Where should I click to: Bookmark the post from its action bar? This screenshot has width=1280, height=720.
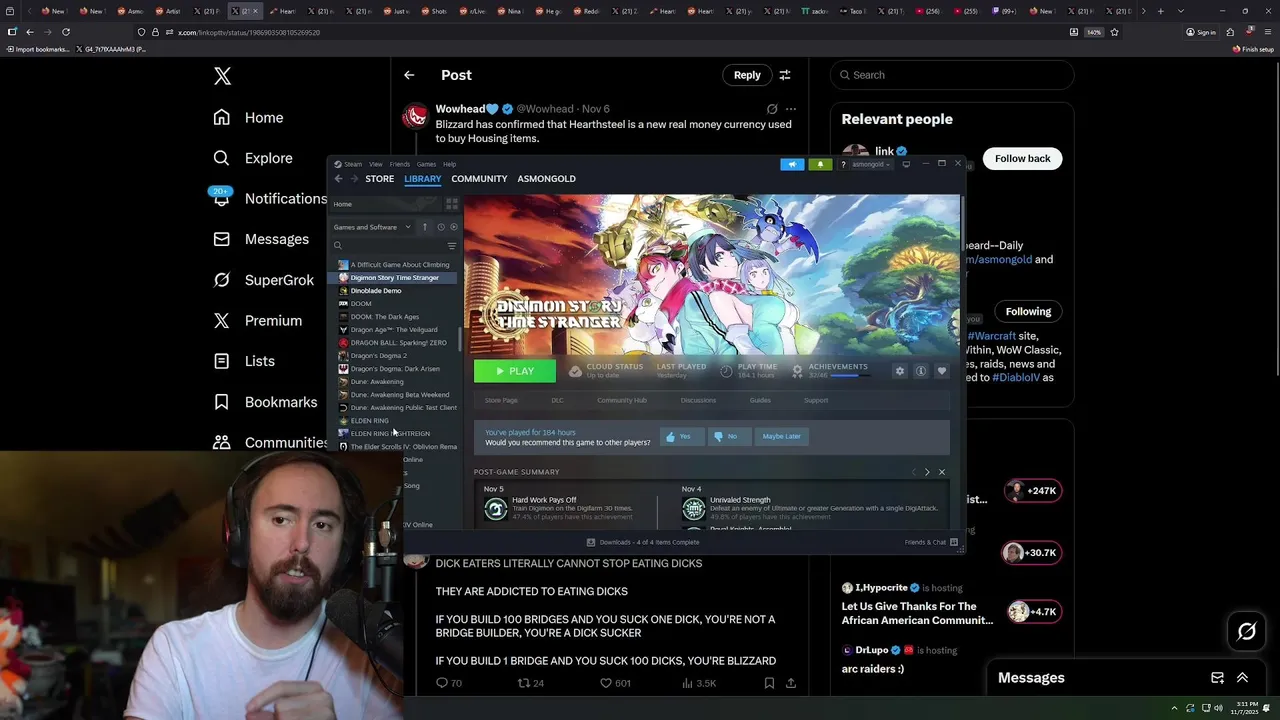pyautogui.click(x=769, y=683)
